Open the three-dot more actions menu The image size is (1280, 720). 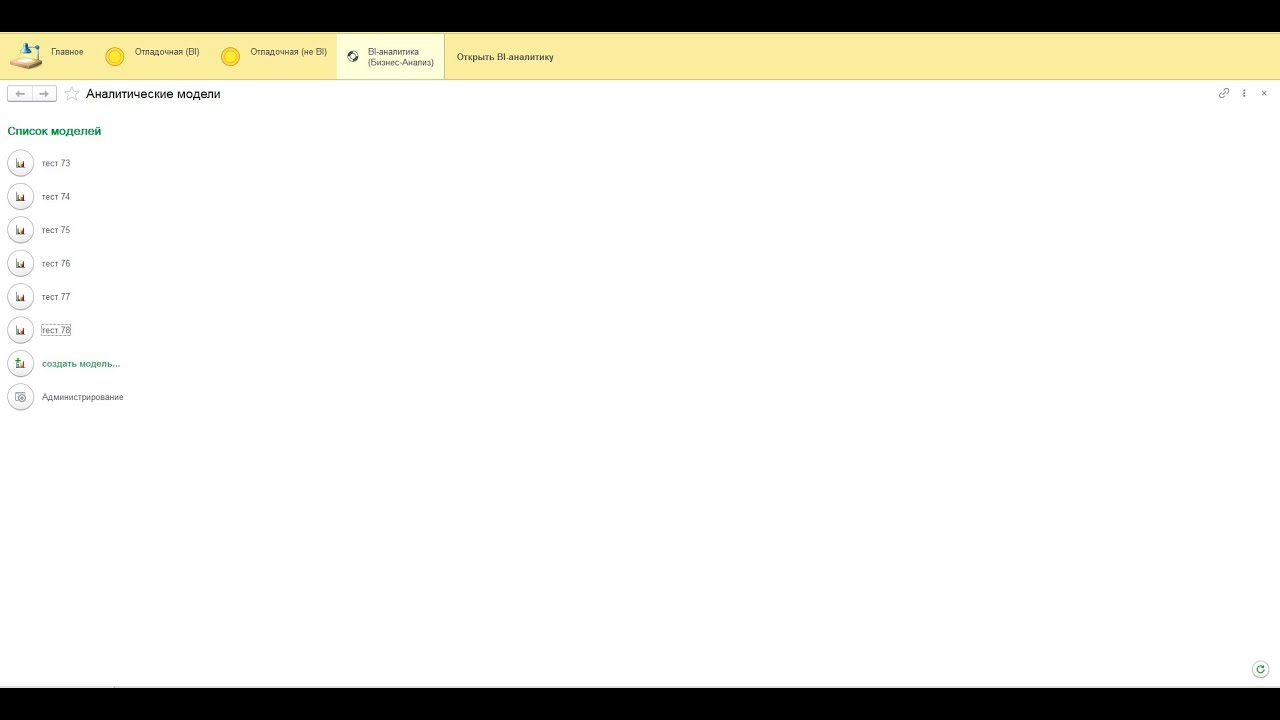1244,93
